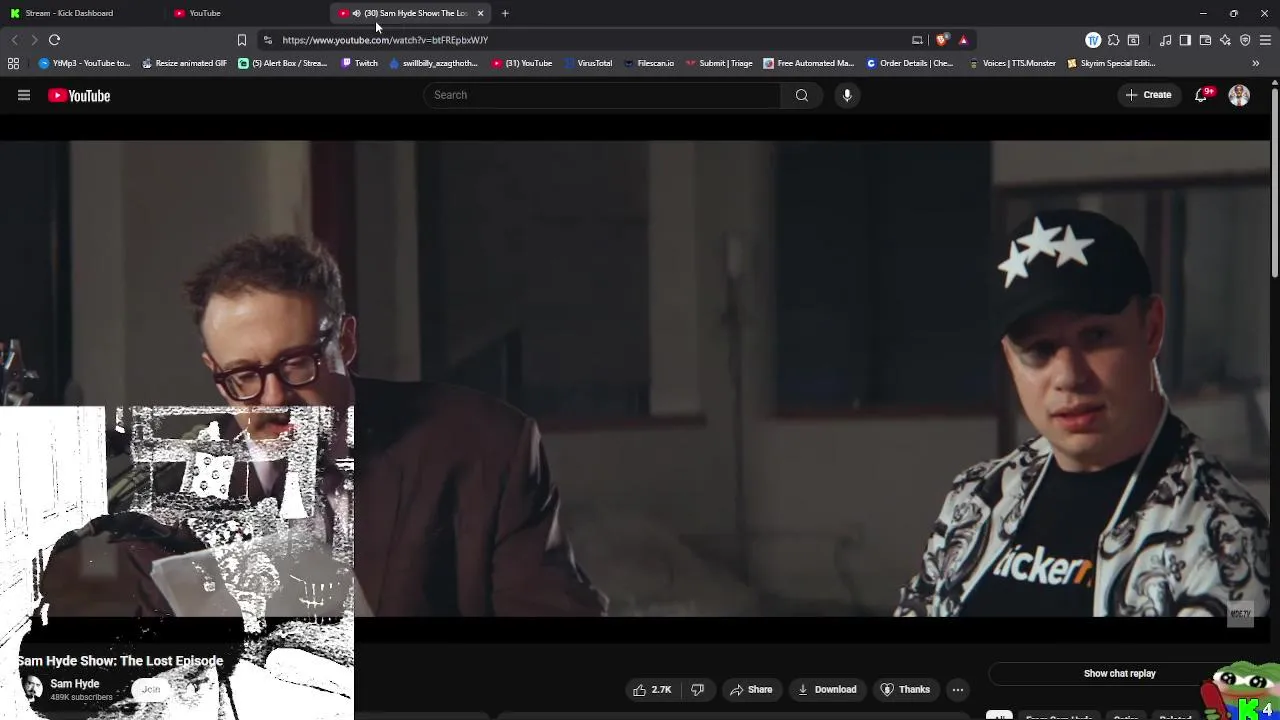
Task: Switch to the YouTube tab
Action: pos(246,13)
